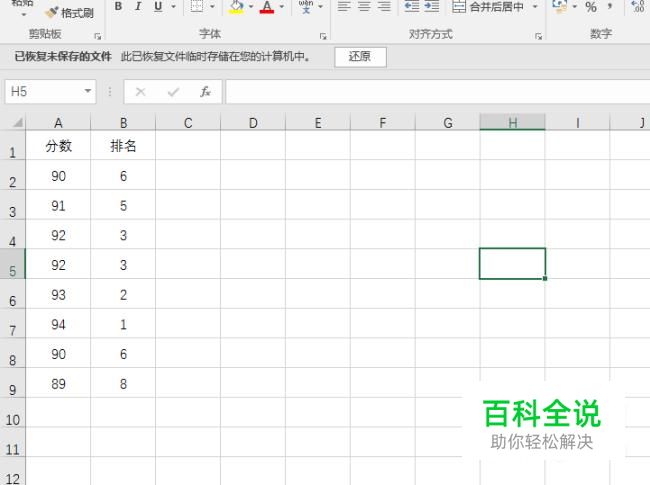The width and height of the screenshot is (650, 485).
Task: Select column F header
Action: click(x=383, y=123)
